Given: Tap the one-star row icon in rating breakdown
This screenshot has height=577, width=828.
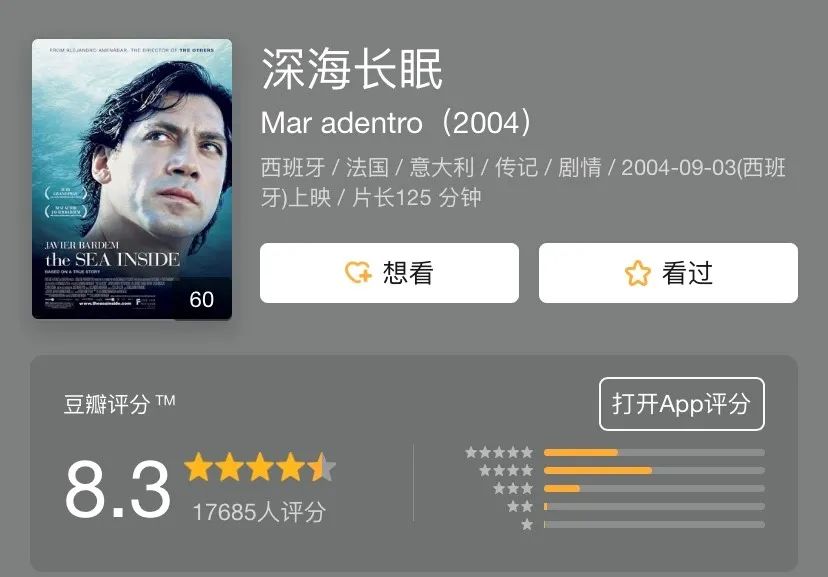Looking at the screenshot, I should tap(527, 525).
